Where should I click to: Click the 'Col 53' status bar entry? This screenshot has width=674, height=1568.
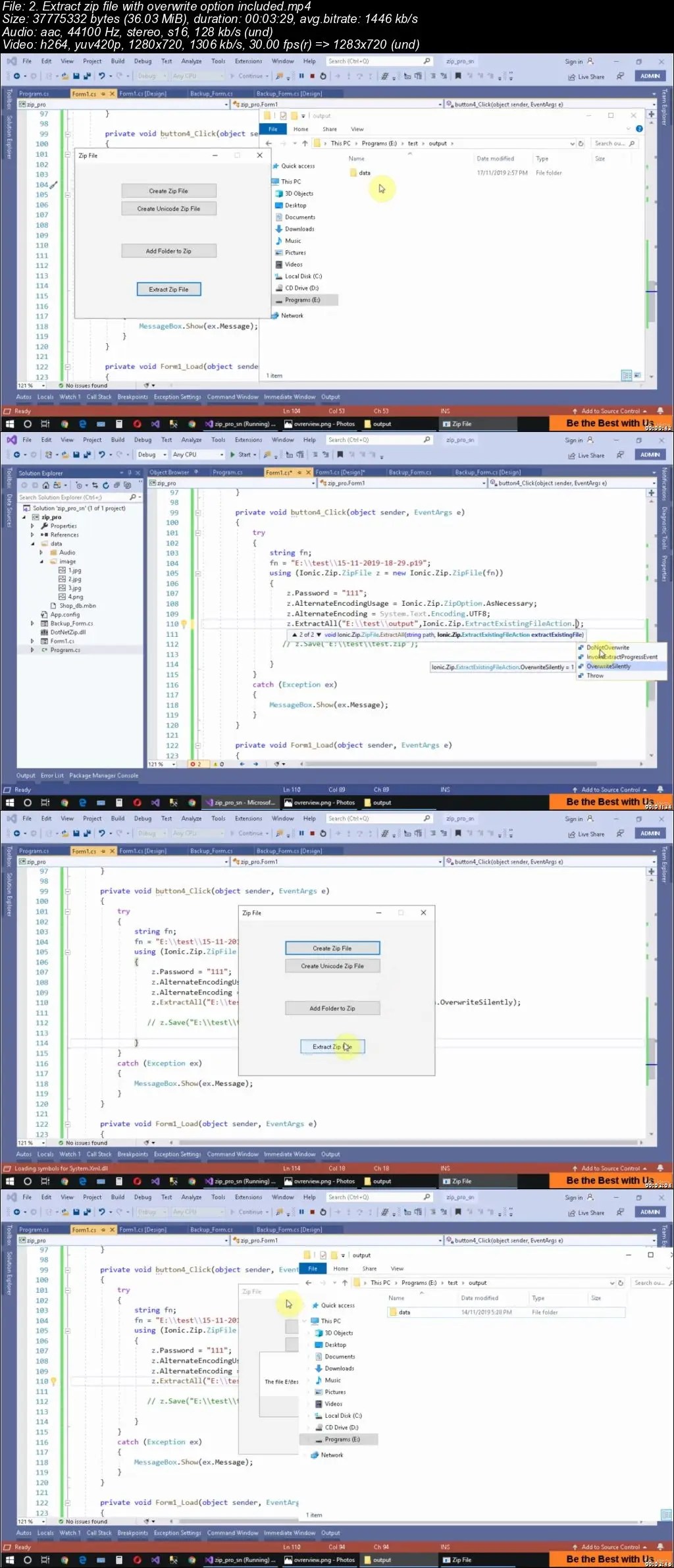337,411
